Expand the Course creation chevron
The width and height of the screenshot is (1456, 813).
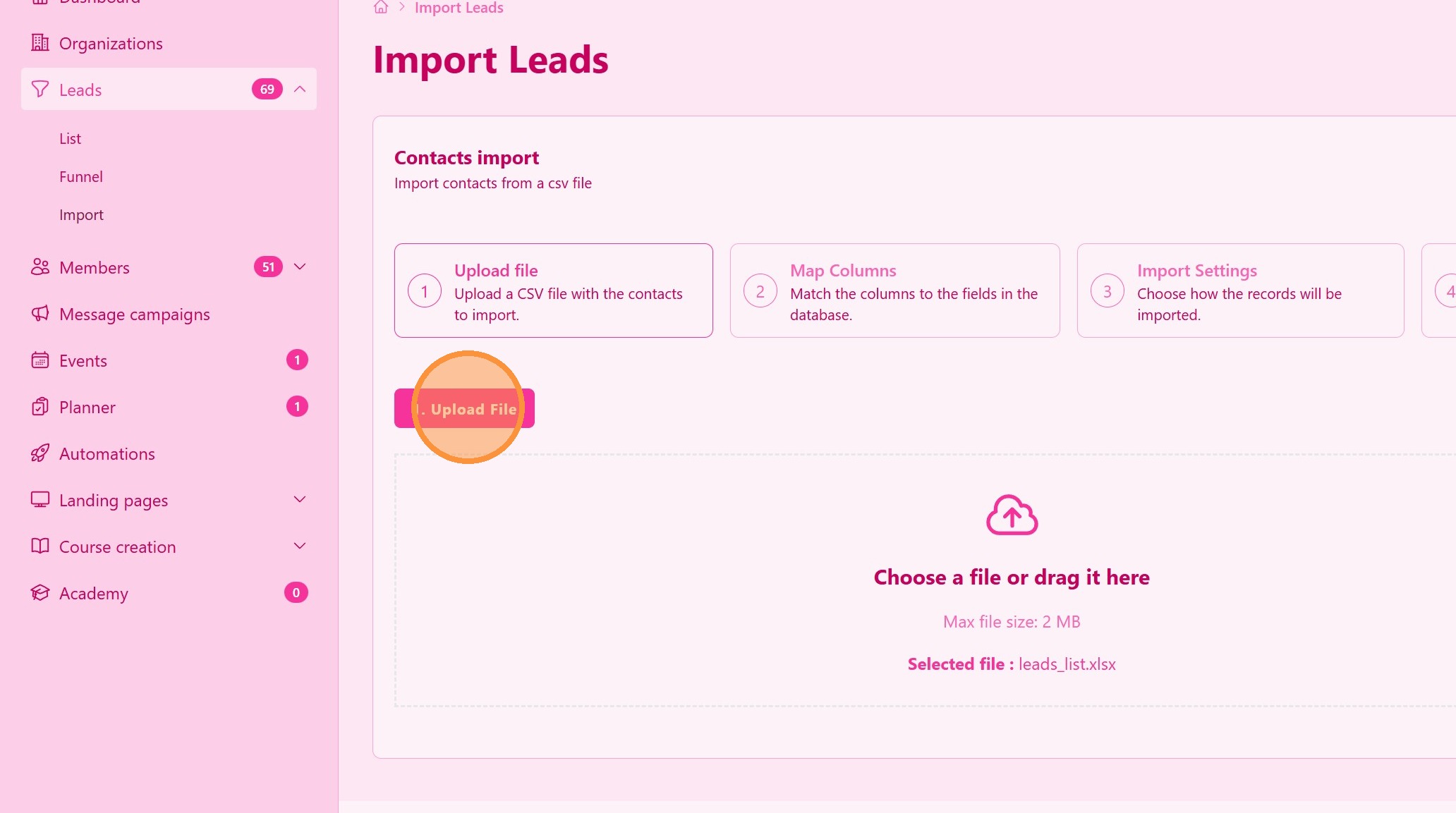pyautogui.click(x=300, y=546)
